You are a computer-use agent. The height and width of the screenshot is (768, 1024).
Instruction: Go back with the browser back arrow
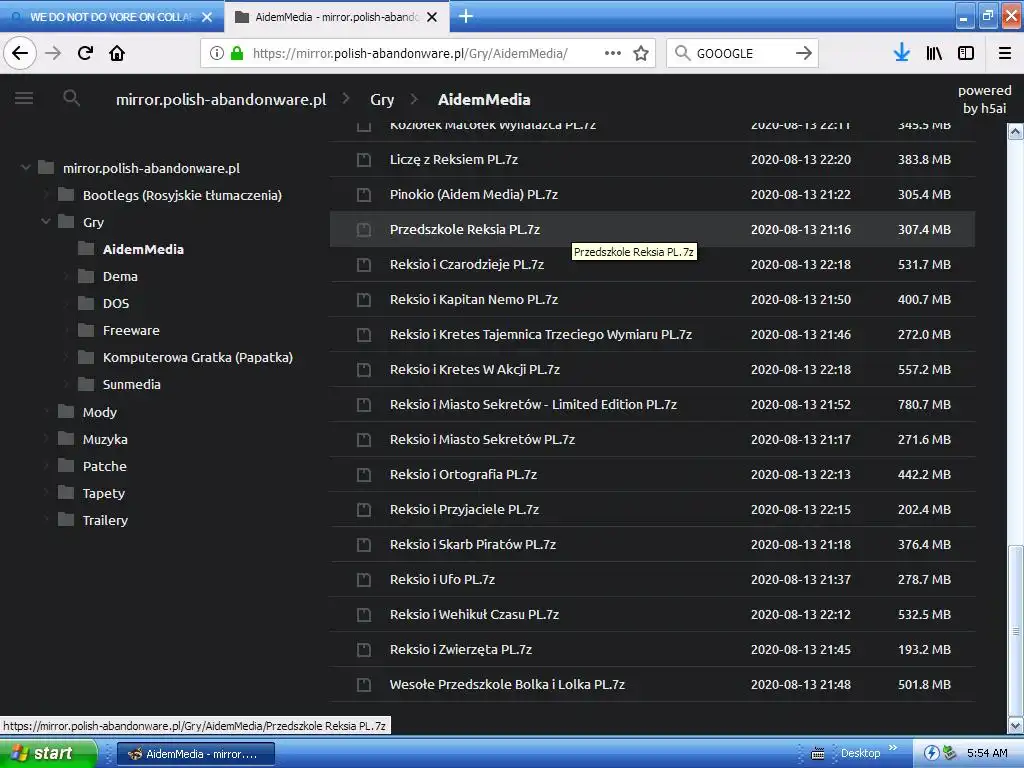pyautogui.click(x=20, y=53)
